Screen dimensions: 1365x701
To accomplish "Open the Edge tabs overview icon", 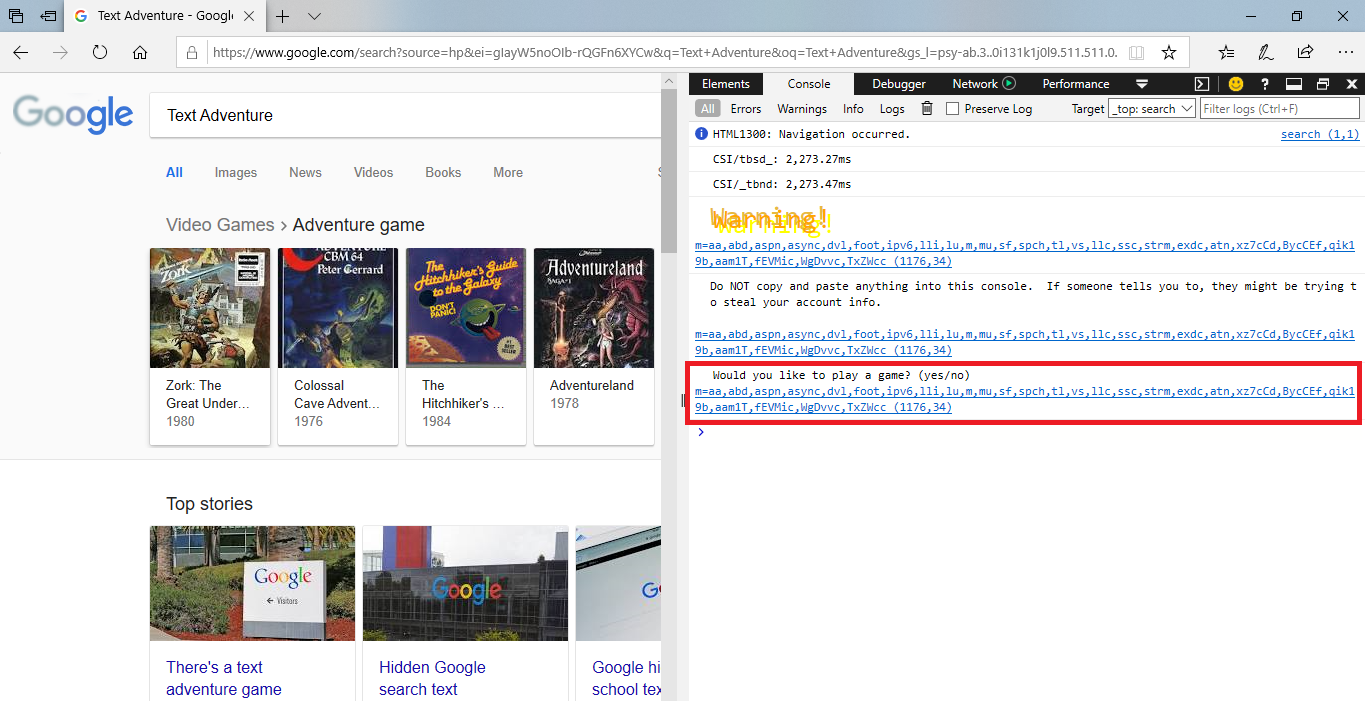I will pos(16,16).
